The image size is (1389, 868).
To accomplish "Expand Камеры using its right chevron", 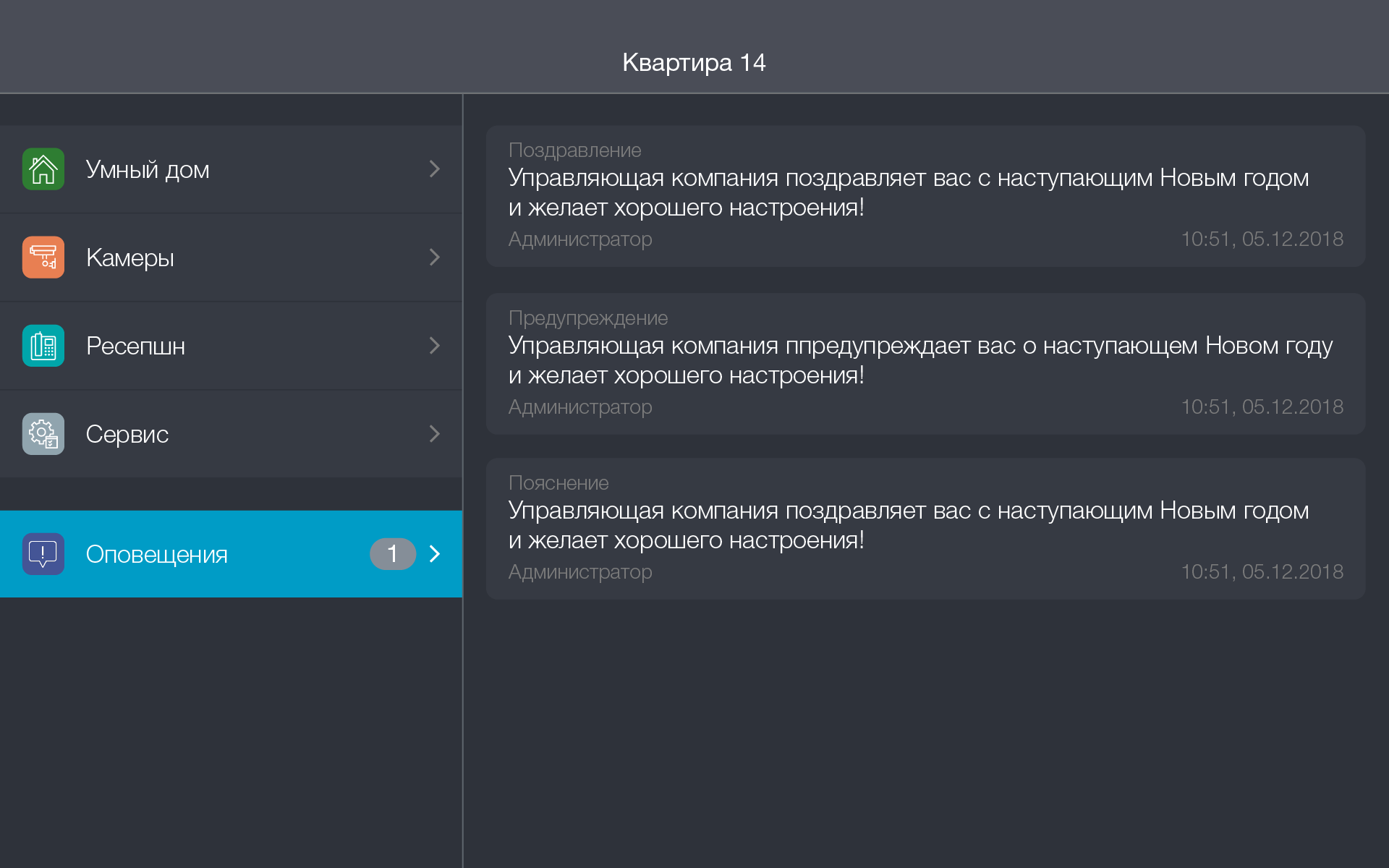I will coord(434,258).
